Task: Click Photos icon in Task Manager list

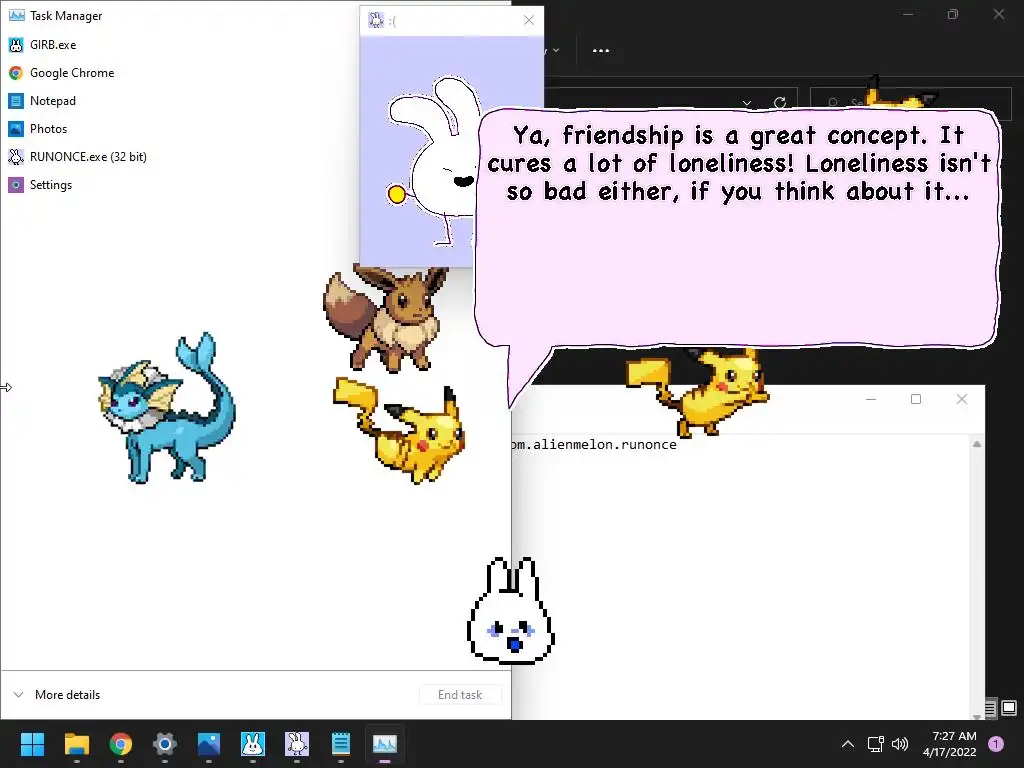Action: click(x=16, y=129)
